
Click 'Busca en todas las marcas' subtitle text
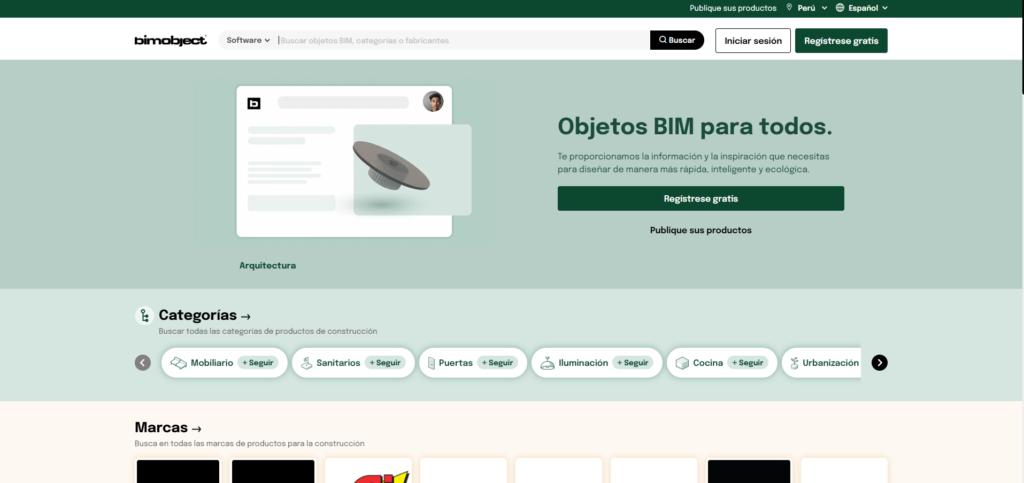(249, 443)
